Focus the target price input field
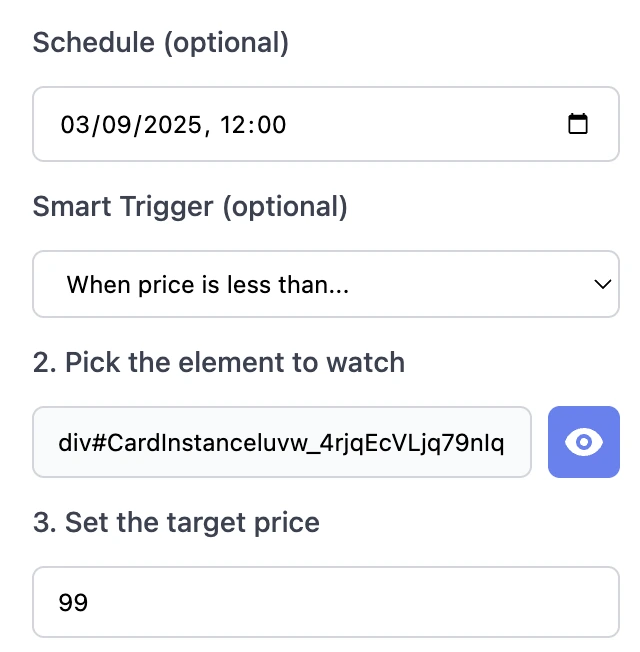The width and height of the screenshot is (640, 652). [325, 602]
